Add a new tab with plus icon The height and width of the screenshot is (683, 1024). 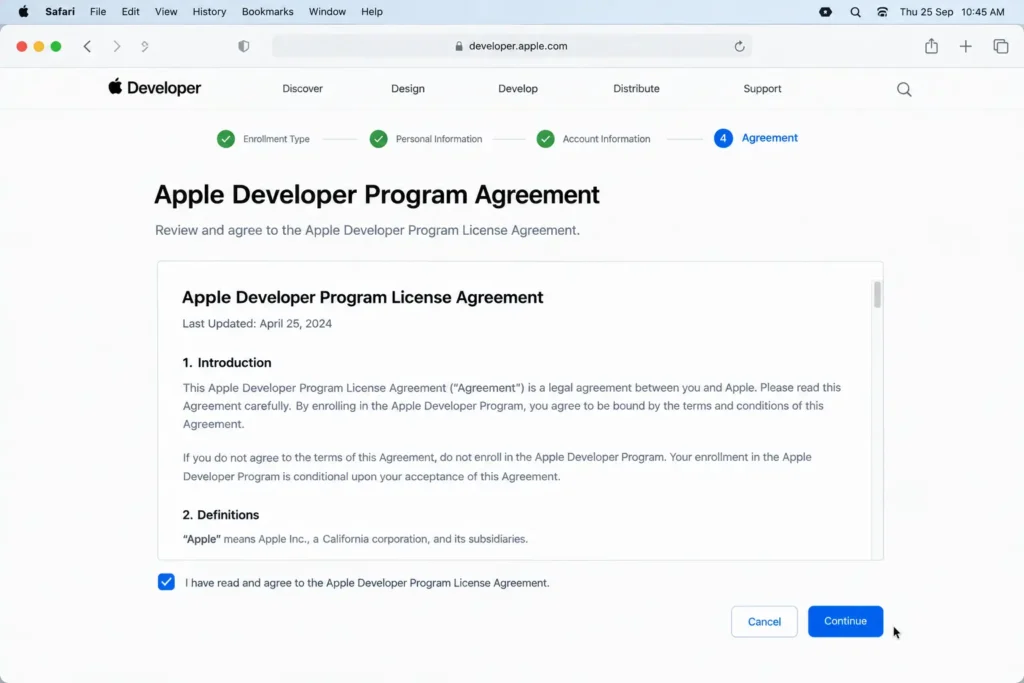[x=966, y=46]
